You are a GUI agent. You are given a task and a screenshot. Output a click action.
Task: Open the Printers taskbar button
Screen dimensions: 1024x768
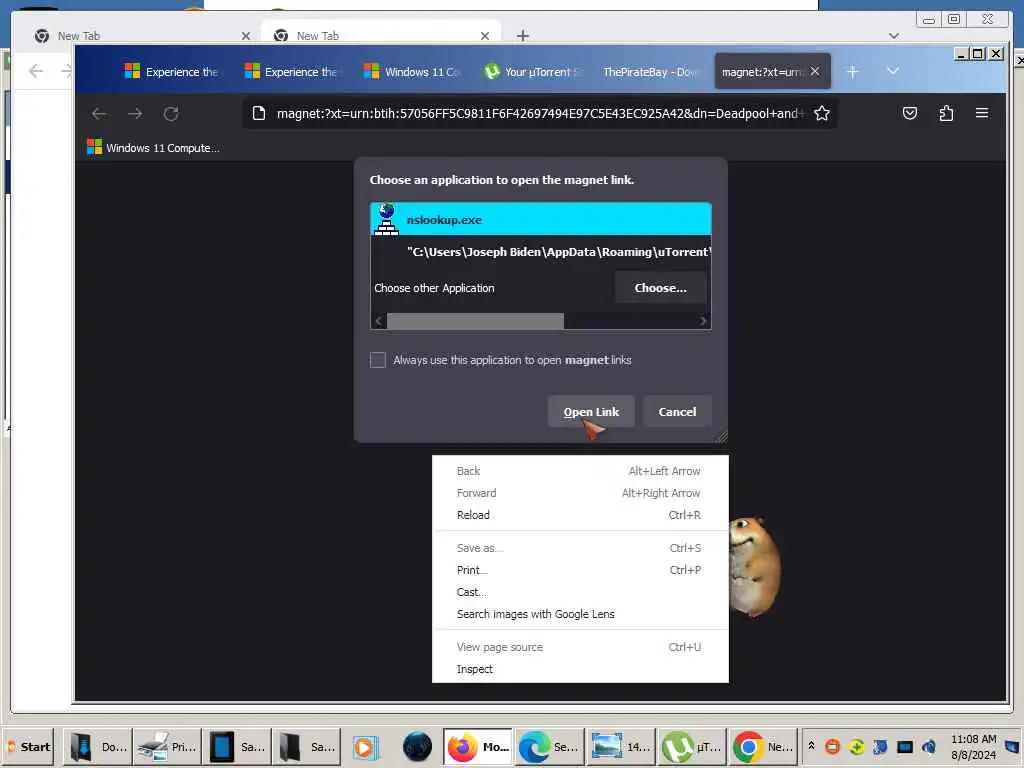[x=168, y=746]
